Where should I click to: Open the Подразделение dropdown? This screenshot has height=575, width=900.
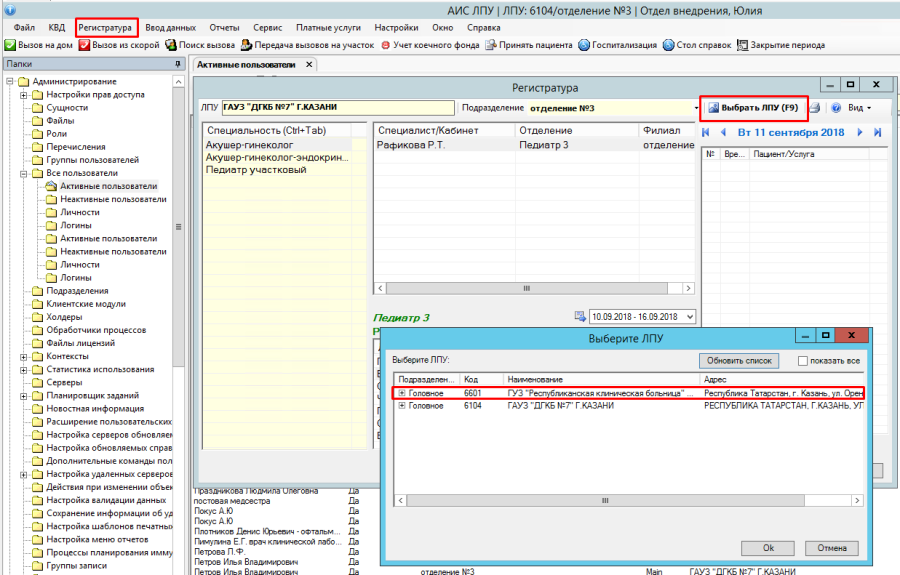[x=696, y=108]
